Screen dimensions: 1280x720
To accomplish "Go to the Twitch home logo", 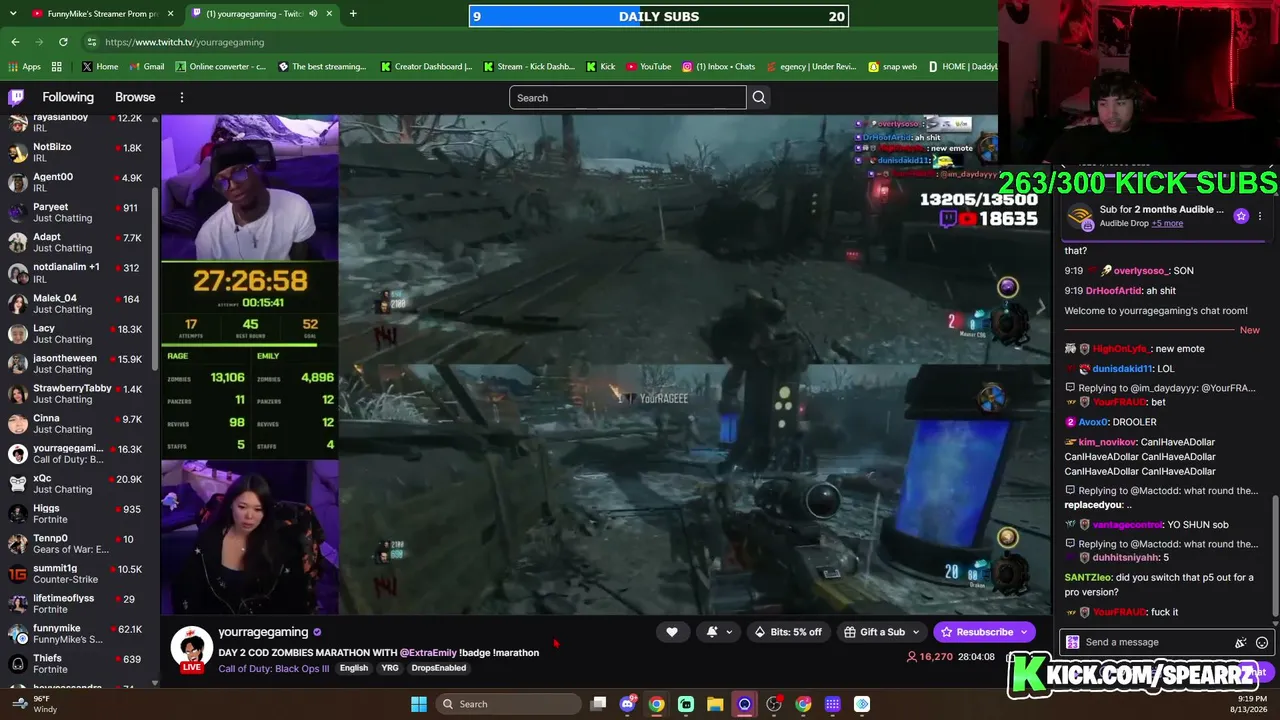I will point(16,97).
